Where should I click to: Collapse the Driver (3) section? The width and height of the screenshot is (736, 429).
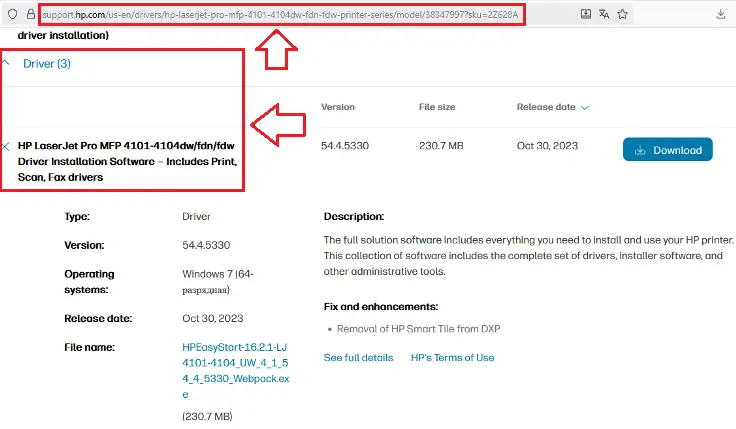tap(6, 63)
